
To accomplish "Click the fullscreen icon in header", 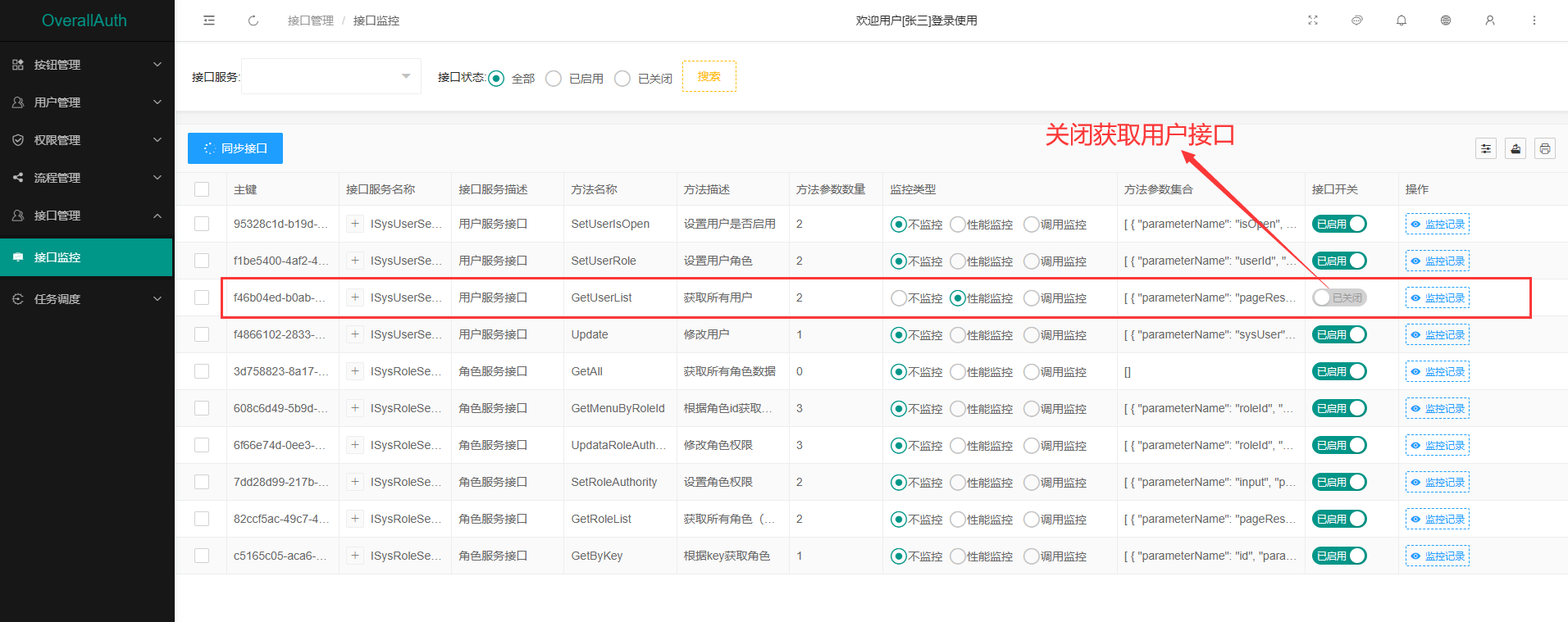I will 1313,20.
